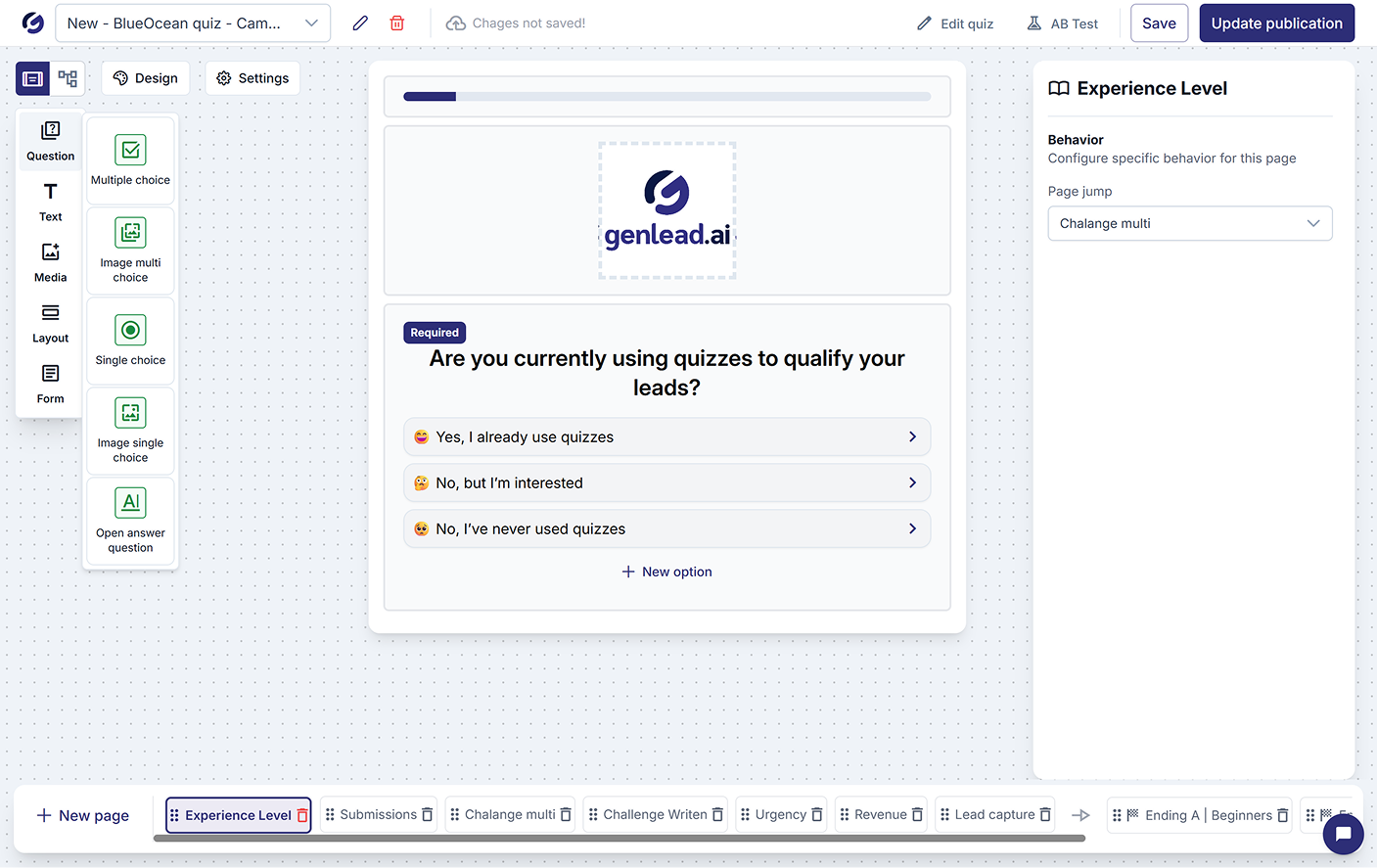The height and width of the screenshot is (868, 1377).
Task: Open the chat support bubble
Action: (1343, 834)
